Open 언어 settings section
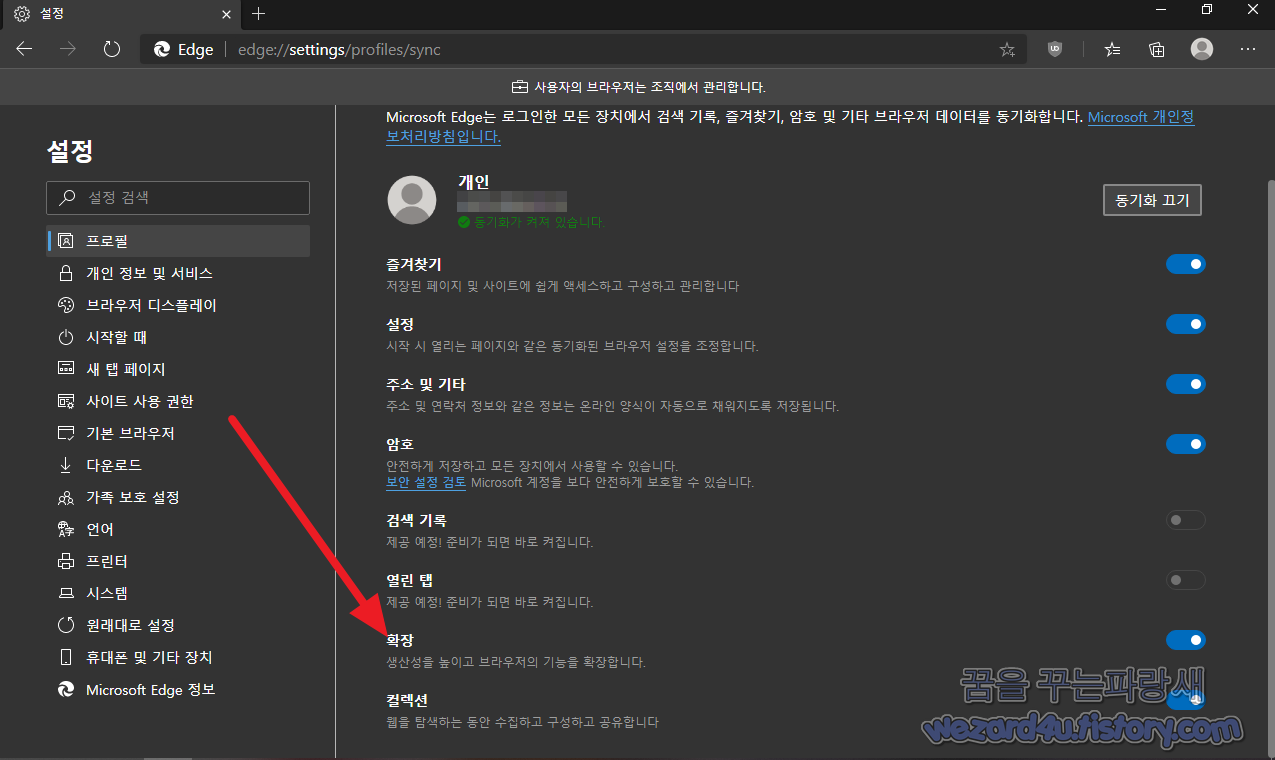Viewport: 1275px width, 760px height. click(x=178, y=529)
